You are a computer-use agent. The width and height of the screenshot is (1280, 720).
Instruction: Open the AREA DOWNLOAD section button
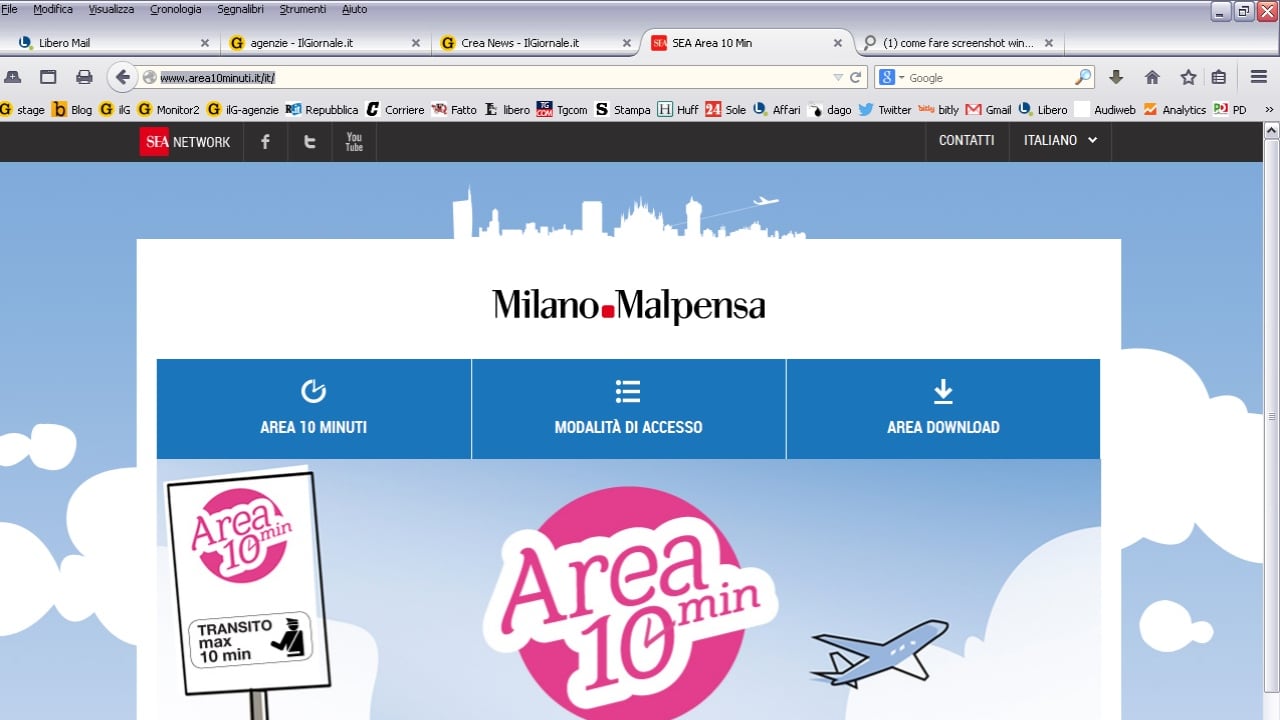[x=943, y=409]
